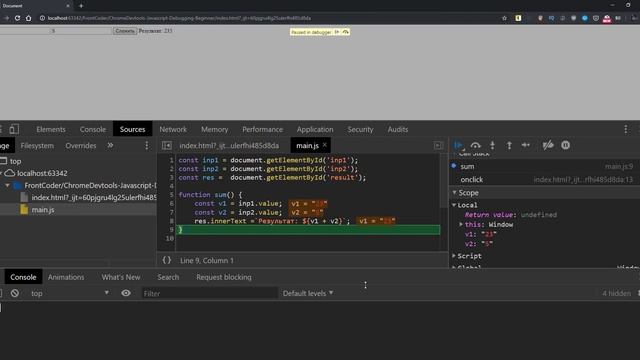
Task: Open the red-hat extension icon
Action: [x=607, y=18]
